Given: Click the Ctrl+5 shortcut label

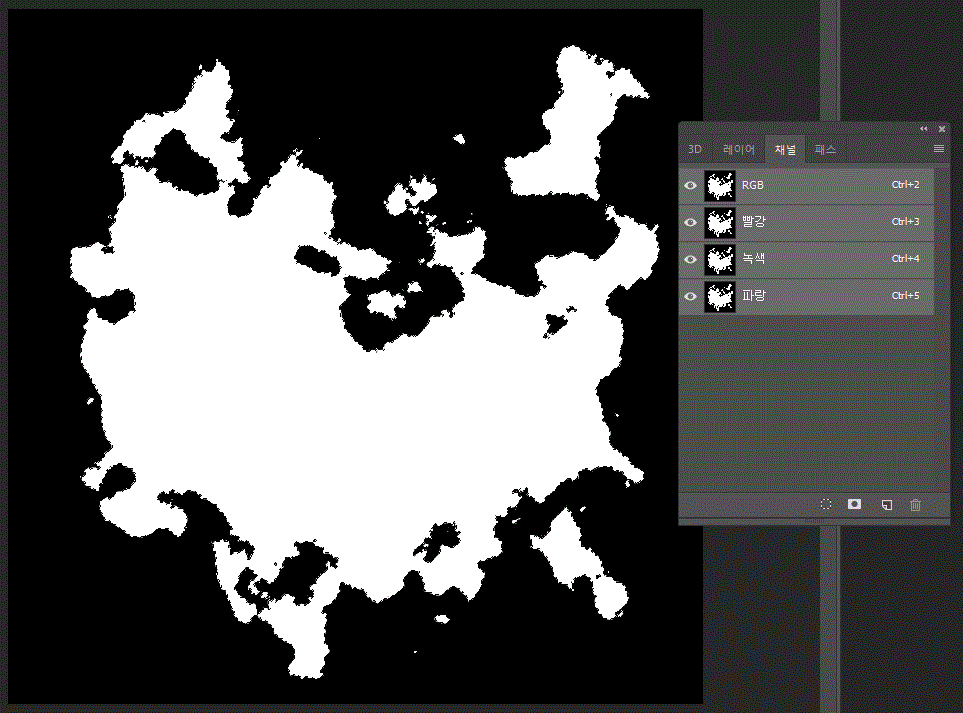Looking at the screenshot, I should coord(905,295).
